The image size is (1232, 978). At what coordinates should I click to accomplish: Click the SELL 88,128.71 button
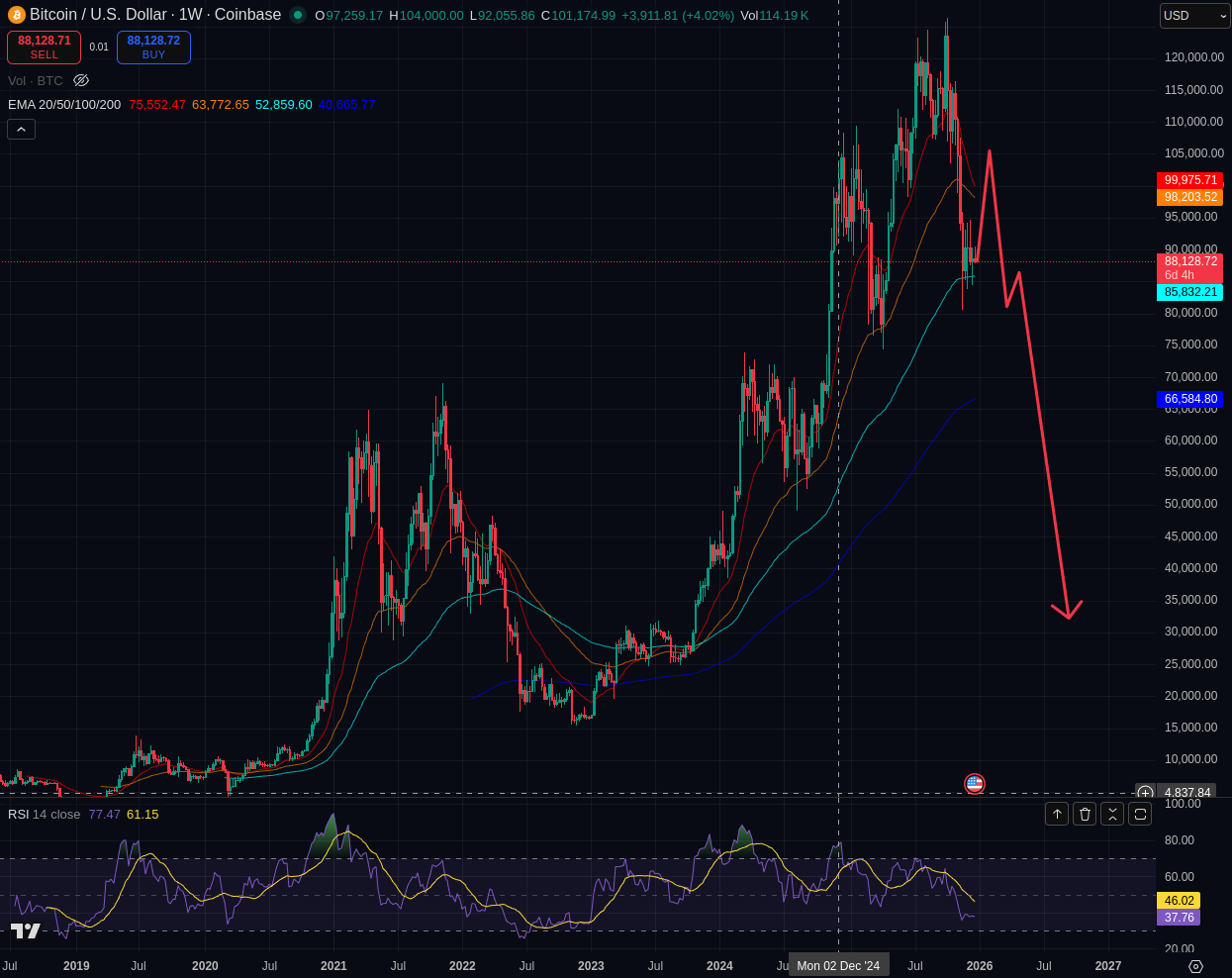coord(45,48)
